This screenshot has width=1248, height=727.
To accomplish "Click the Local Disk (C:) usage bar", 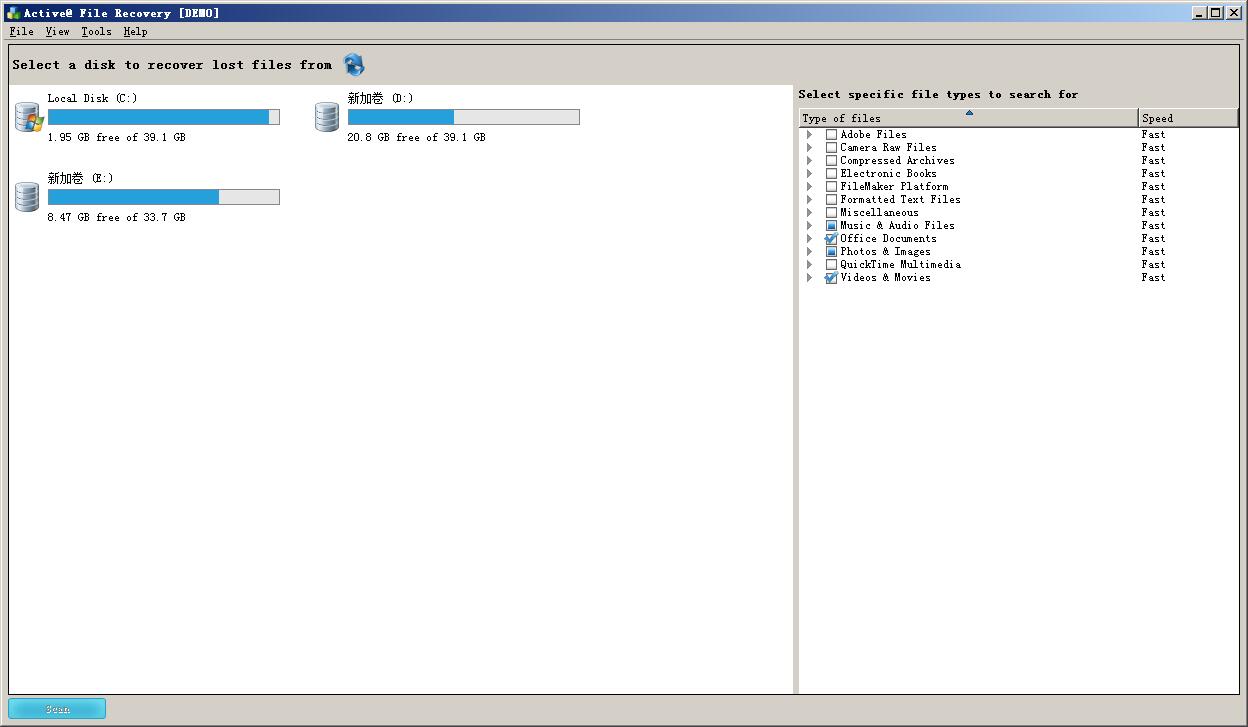I will [x=164, y=117].
